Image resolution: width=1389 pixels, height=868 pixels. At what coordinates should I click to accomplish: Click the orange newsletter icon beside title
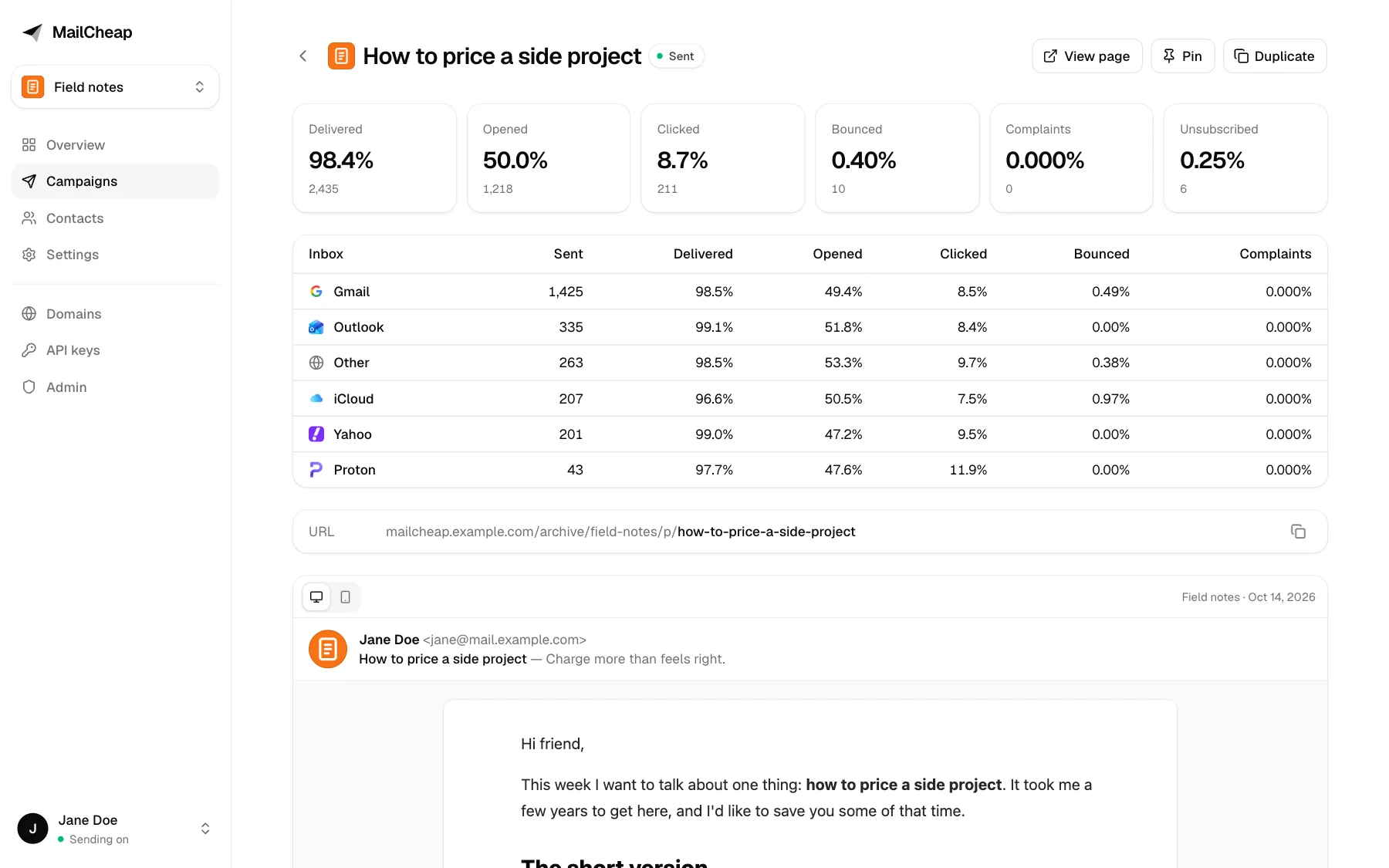[341, 56]
